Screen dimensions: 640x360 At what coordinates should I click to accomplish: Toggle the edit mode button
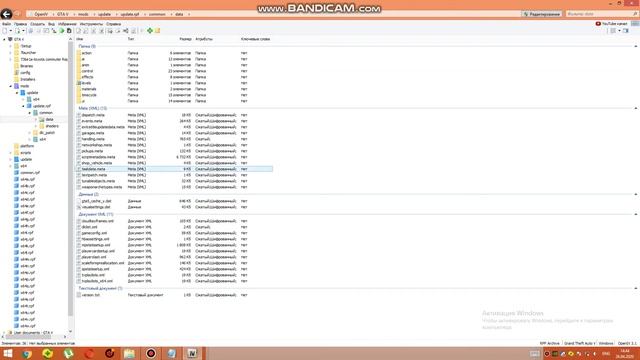click(x=542, y=14)
